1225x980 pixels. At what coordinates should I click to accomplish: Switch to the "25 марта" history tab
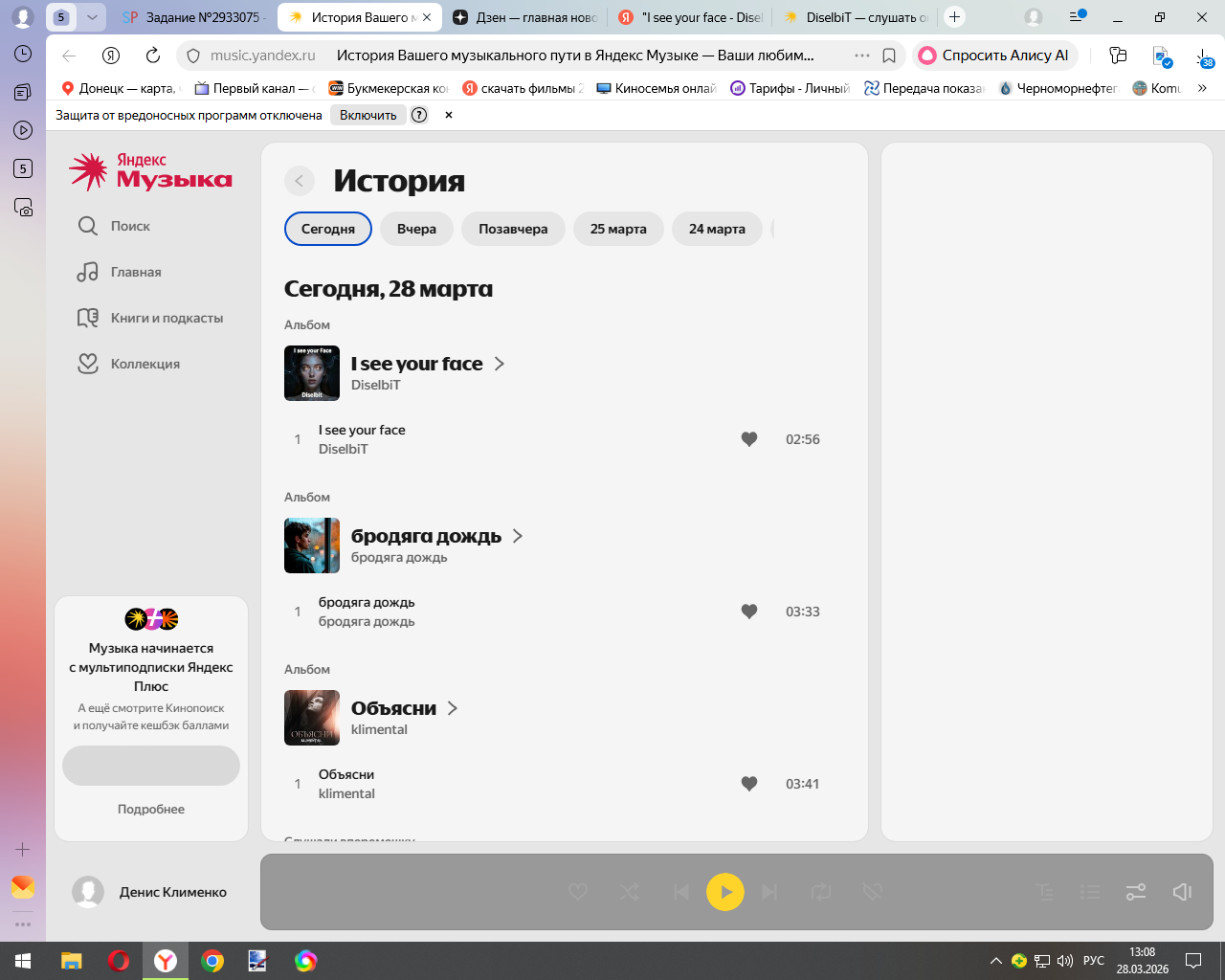tap(618, 229)
